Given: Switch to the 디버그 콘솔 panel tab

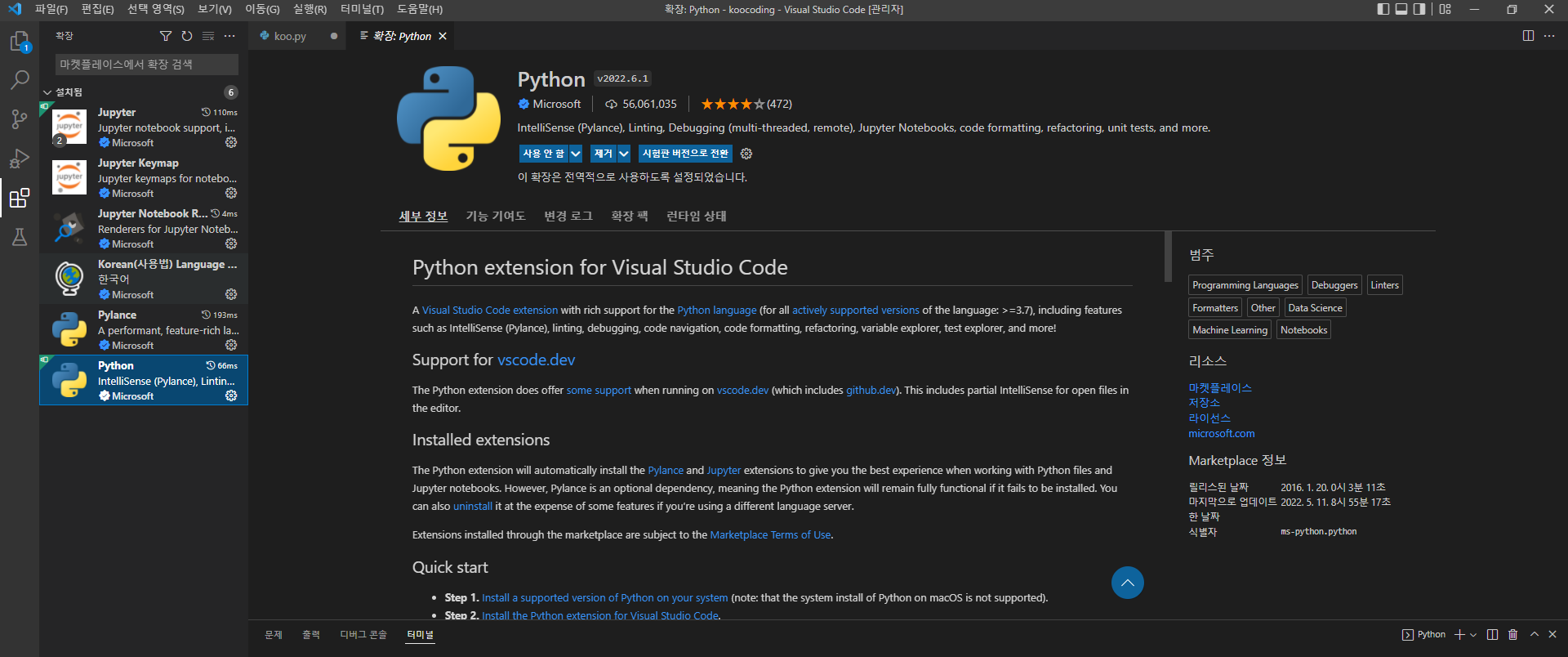Looking at the screenshot, I should coord(363,635).
